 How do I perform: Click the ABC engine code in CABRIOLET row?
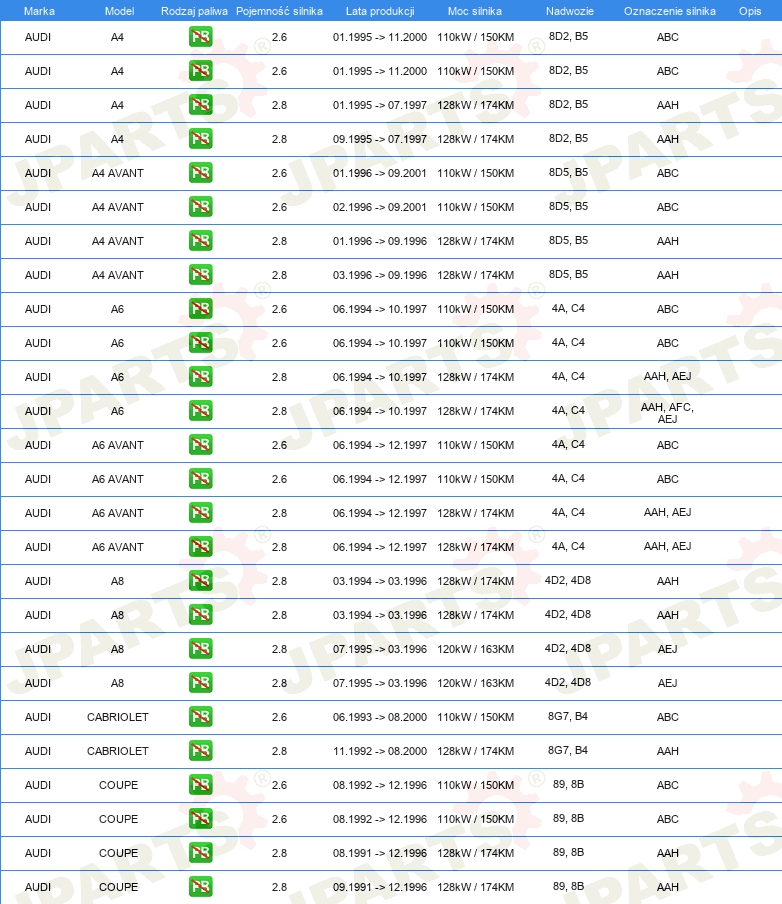667,717
